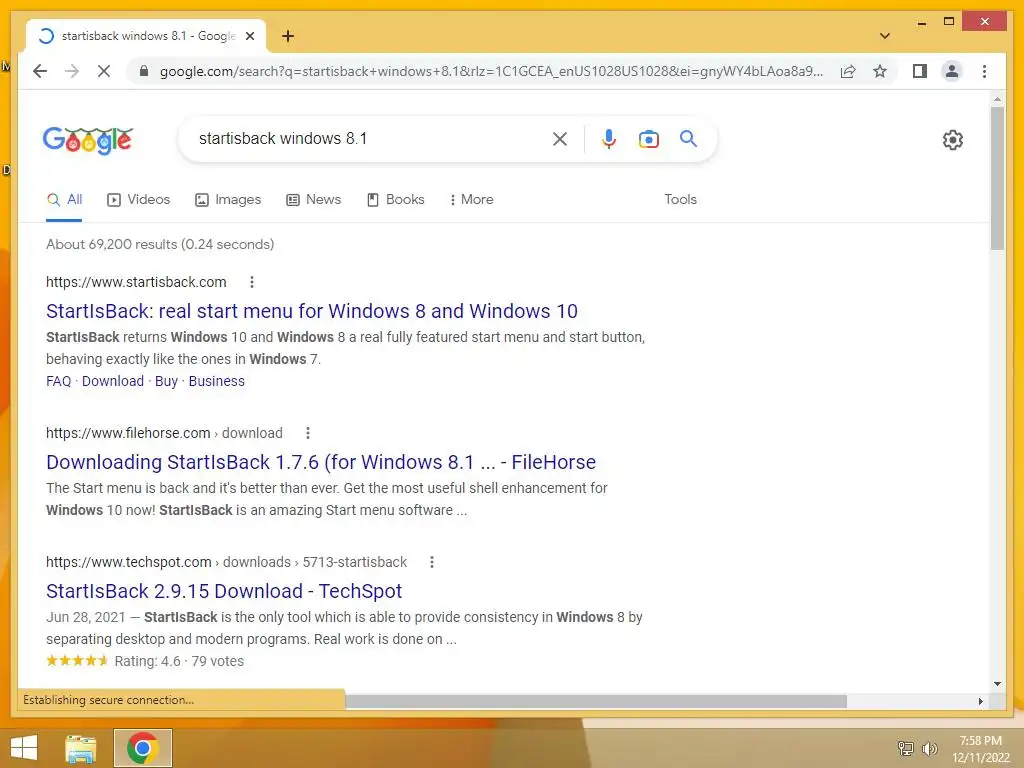Click the filehorse.com download breadcrumb

click(164, 433)
